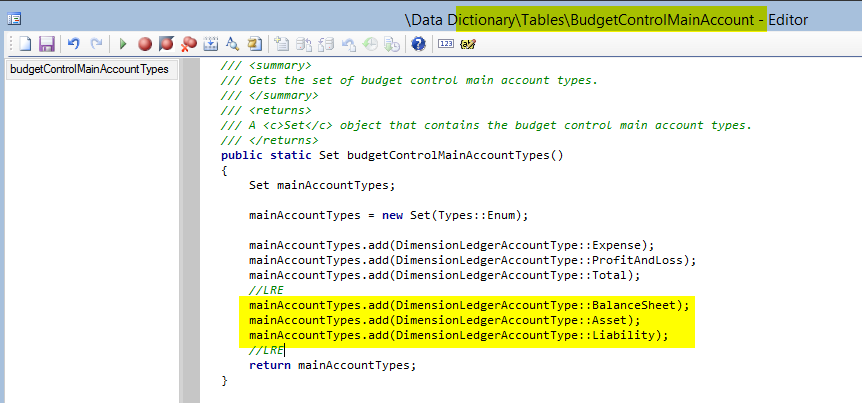This screenshot has height=403, width=862.
Task: Click the yellow pencil icon after 123
Action: (468, 44)
